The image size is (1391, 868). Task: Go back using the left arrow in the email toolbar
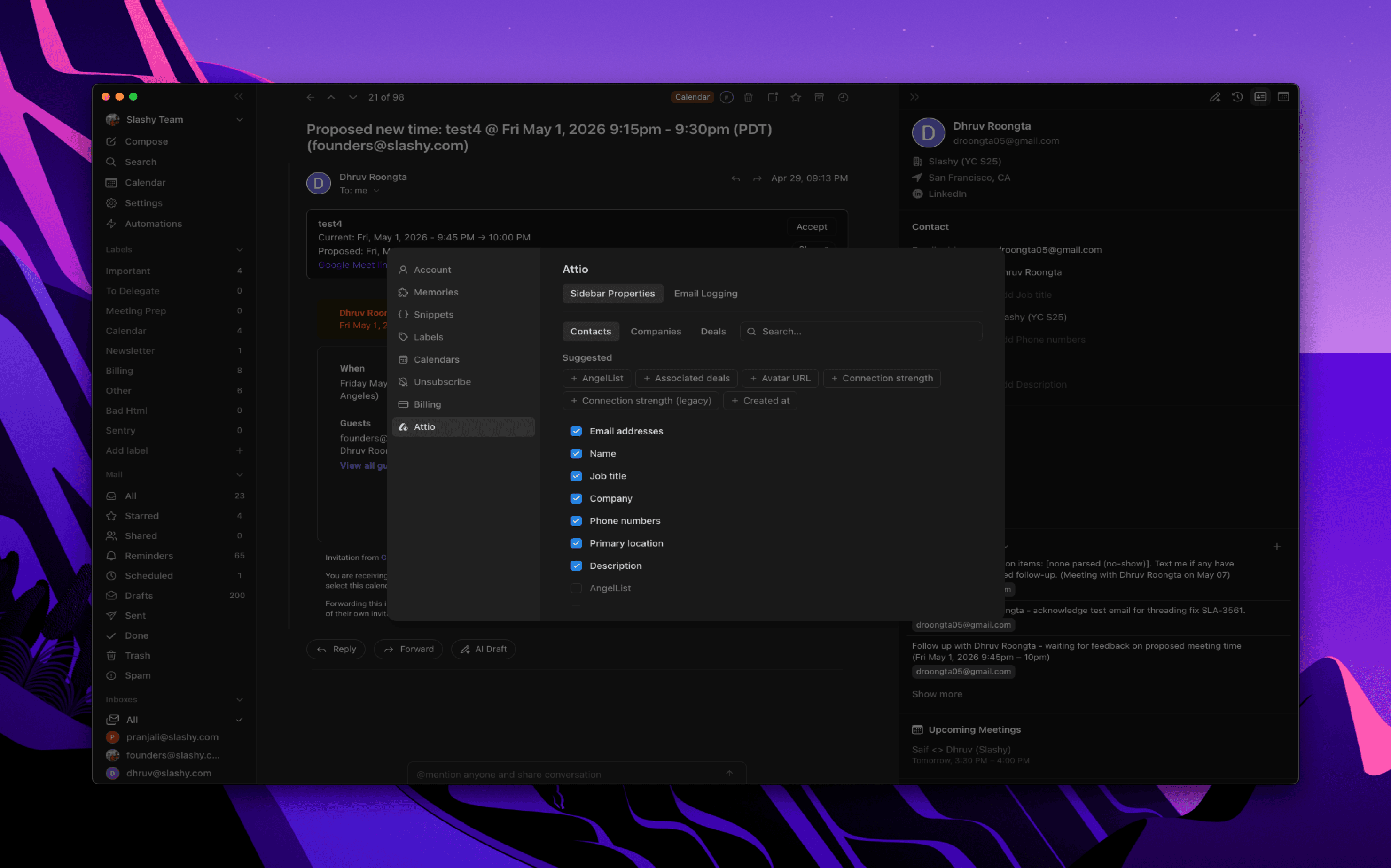pos(310,97)
